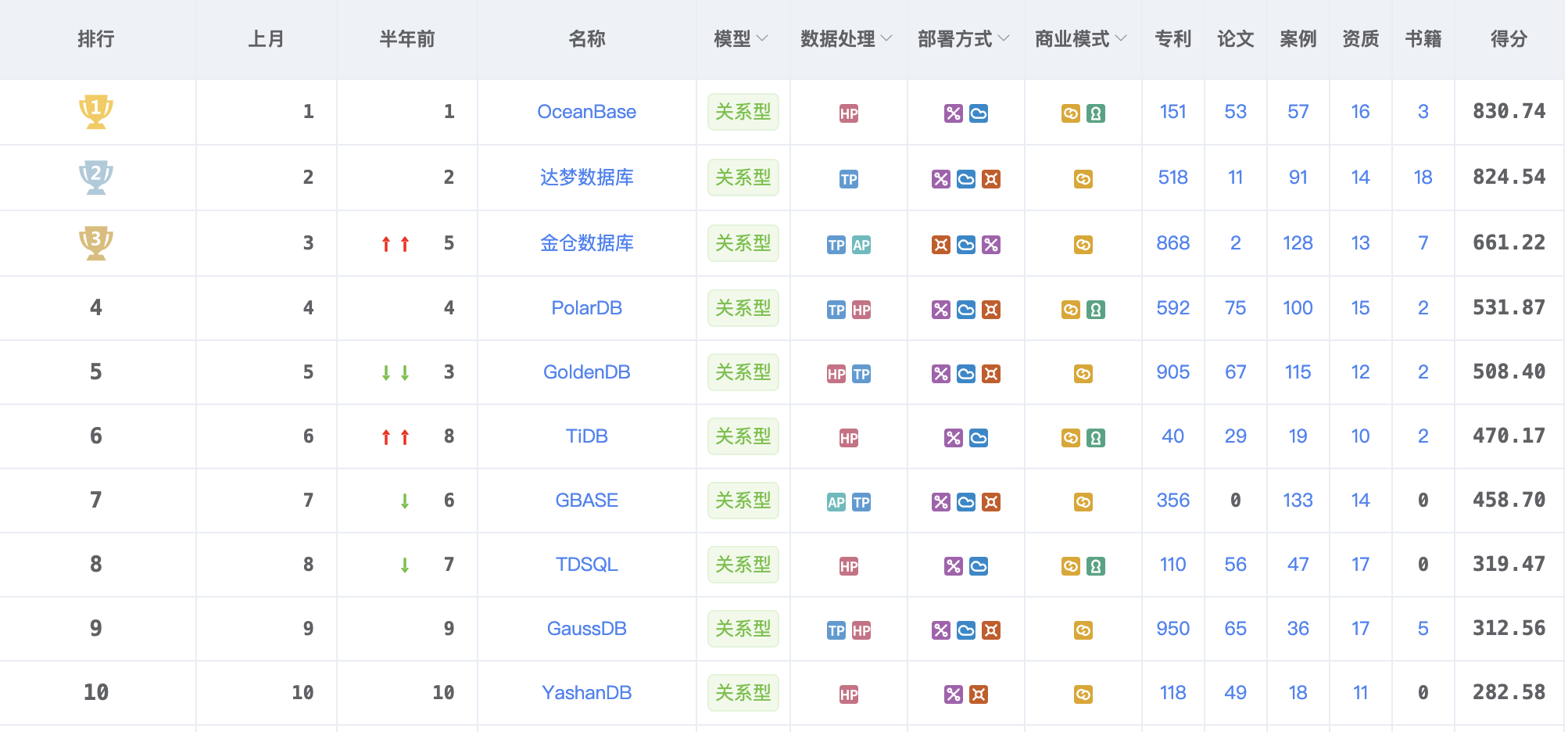Click the yellow business model icon for TiDB

1071,438
